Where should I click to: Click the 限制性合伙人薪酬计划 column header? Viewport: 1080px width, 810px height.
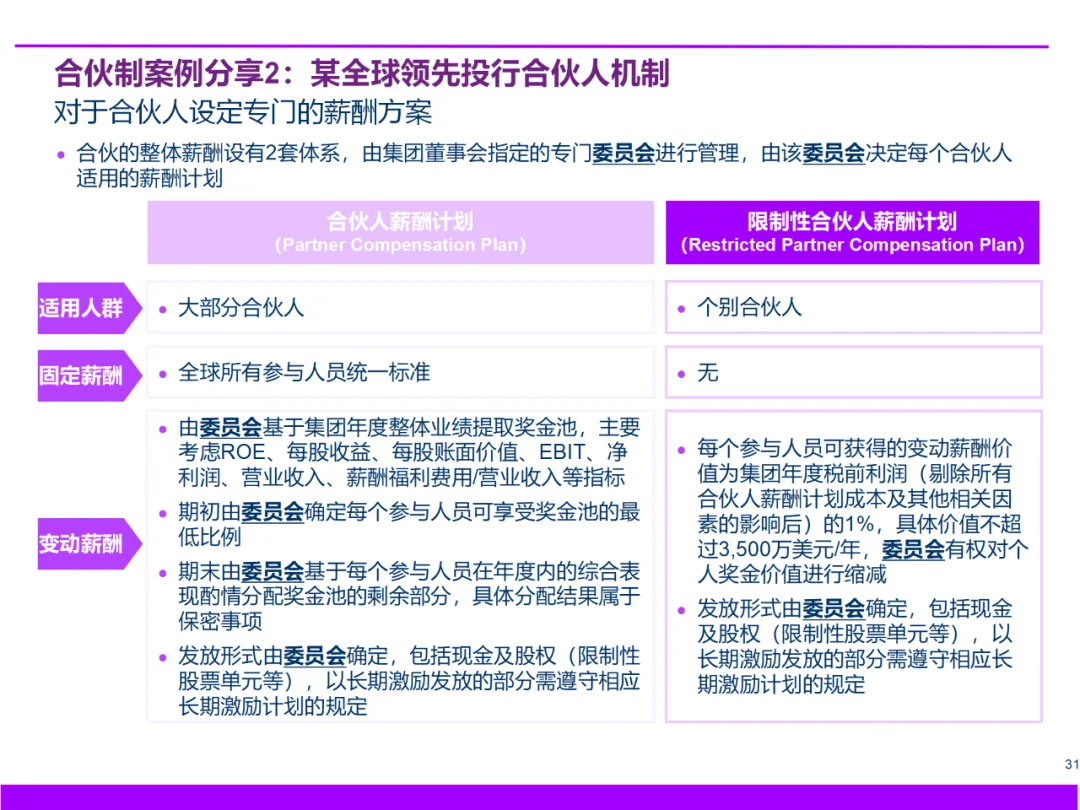[x=852, y=232]
